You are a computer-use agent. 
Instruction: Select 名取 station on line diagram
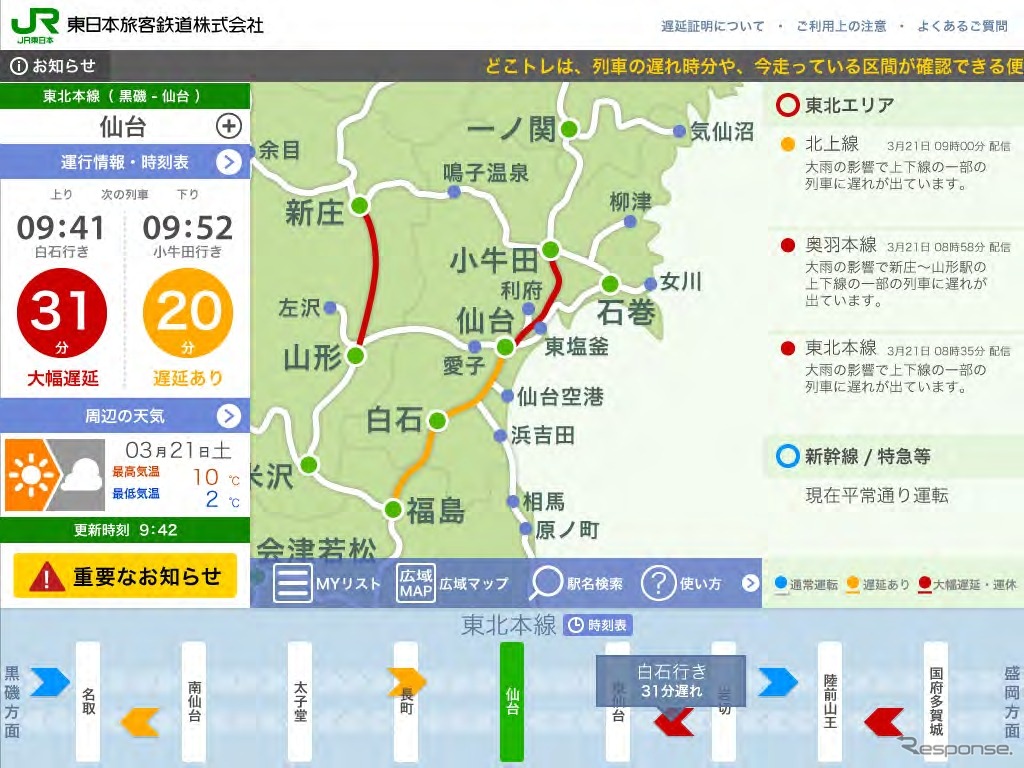coord(88,701)
